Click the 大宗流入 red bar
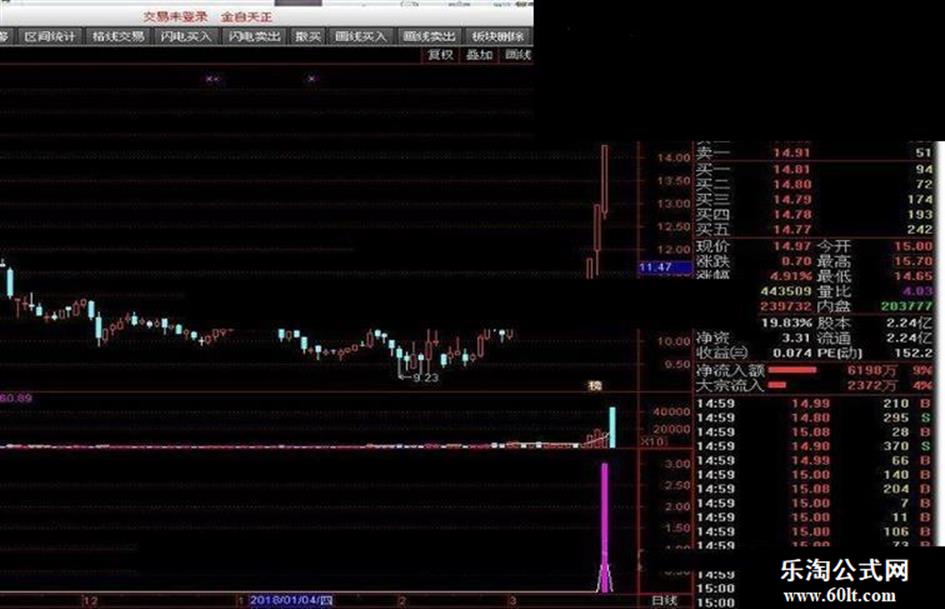 777,385
